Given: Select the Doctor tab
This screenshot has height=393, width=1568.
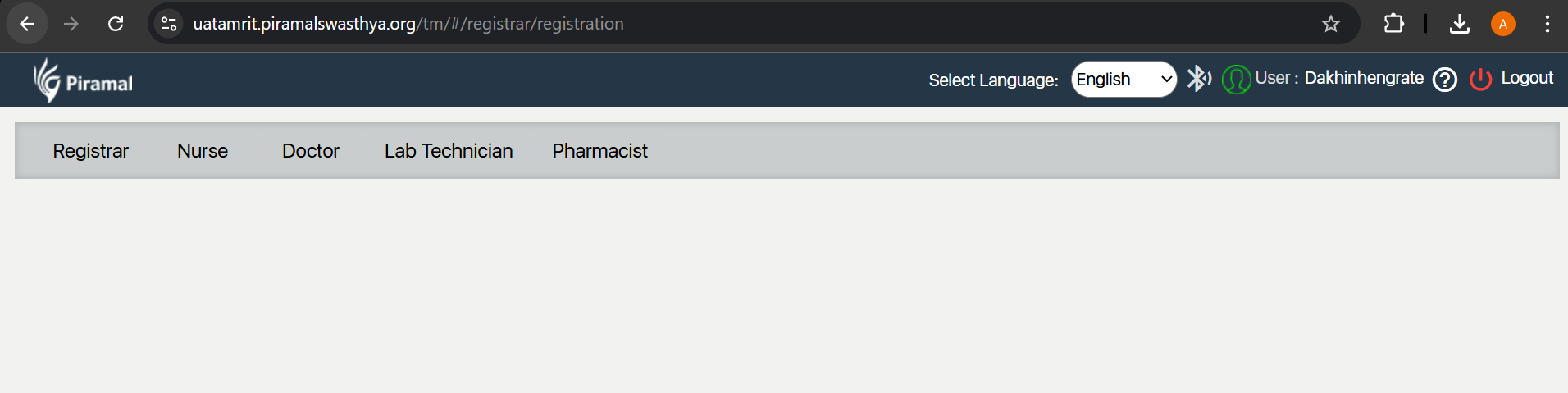Looking at the screenshot, I should (x=310, y=151).
